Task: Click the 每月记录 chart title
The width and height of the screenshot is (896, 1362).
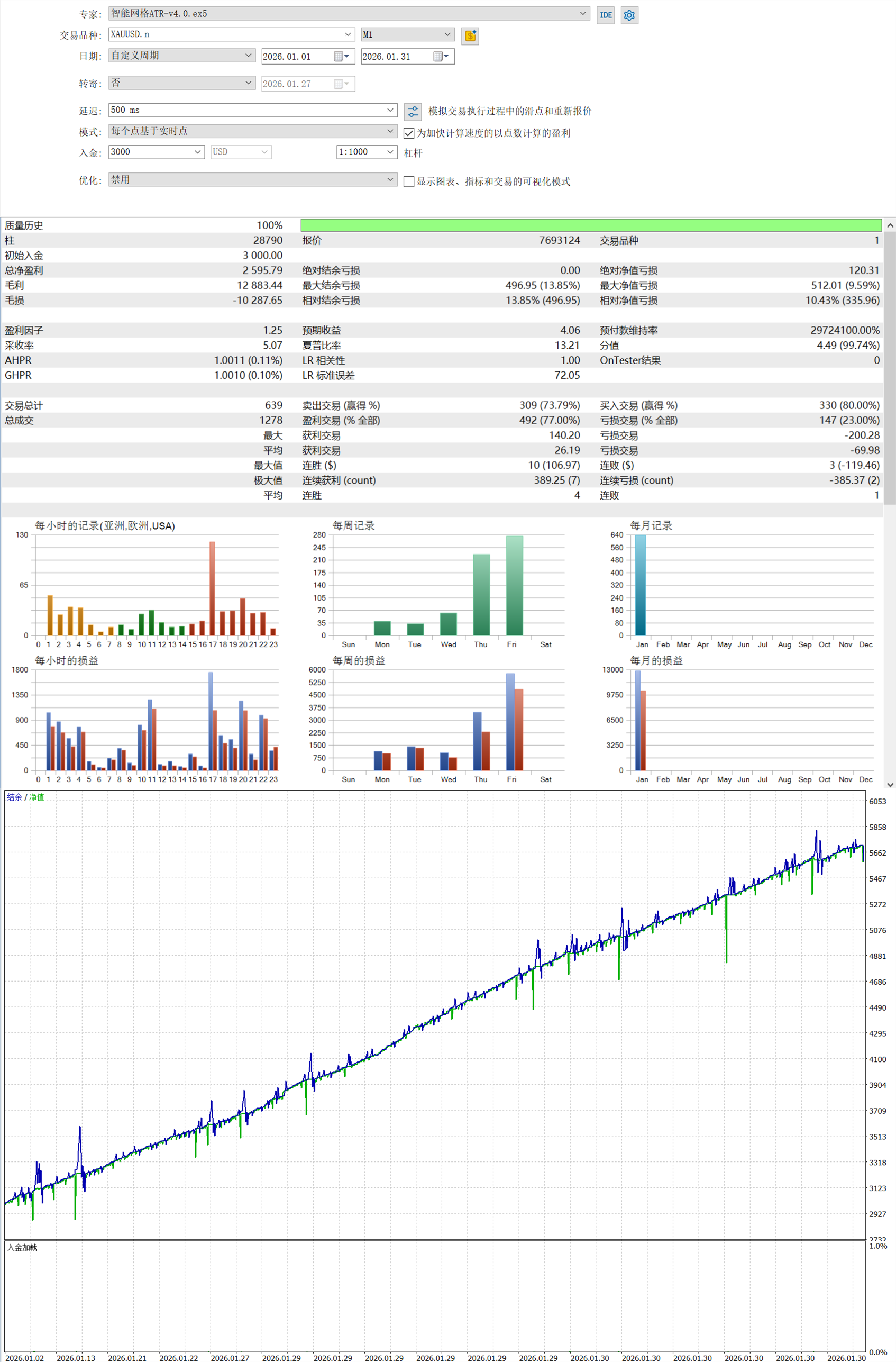Action: pos(651,525)
